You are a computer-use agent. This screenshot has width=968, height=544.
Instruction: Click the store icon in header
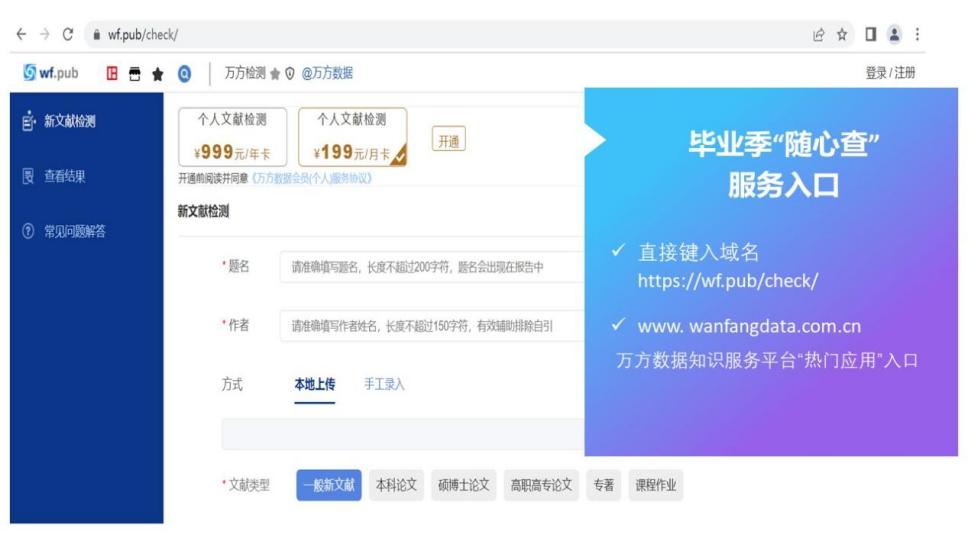135,74
